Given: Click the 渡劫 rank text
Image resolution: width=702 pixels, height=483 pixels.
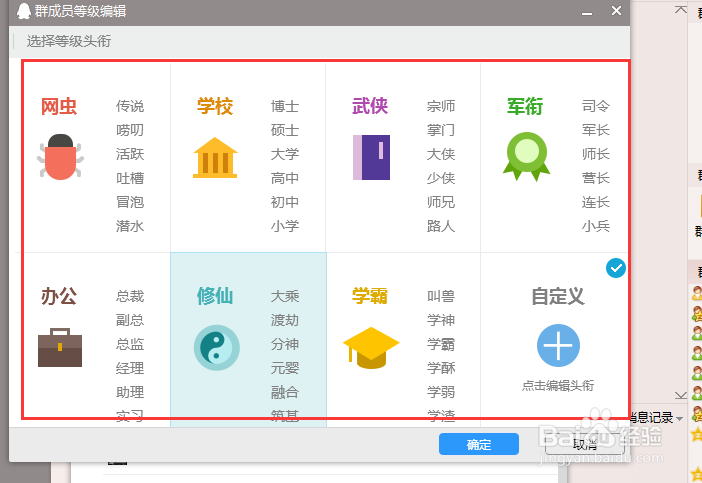Looking at the screenshot, I should [x=285, y=321].
